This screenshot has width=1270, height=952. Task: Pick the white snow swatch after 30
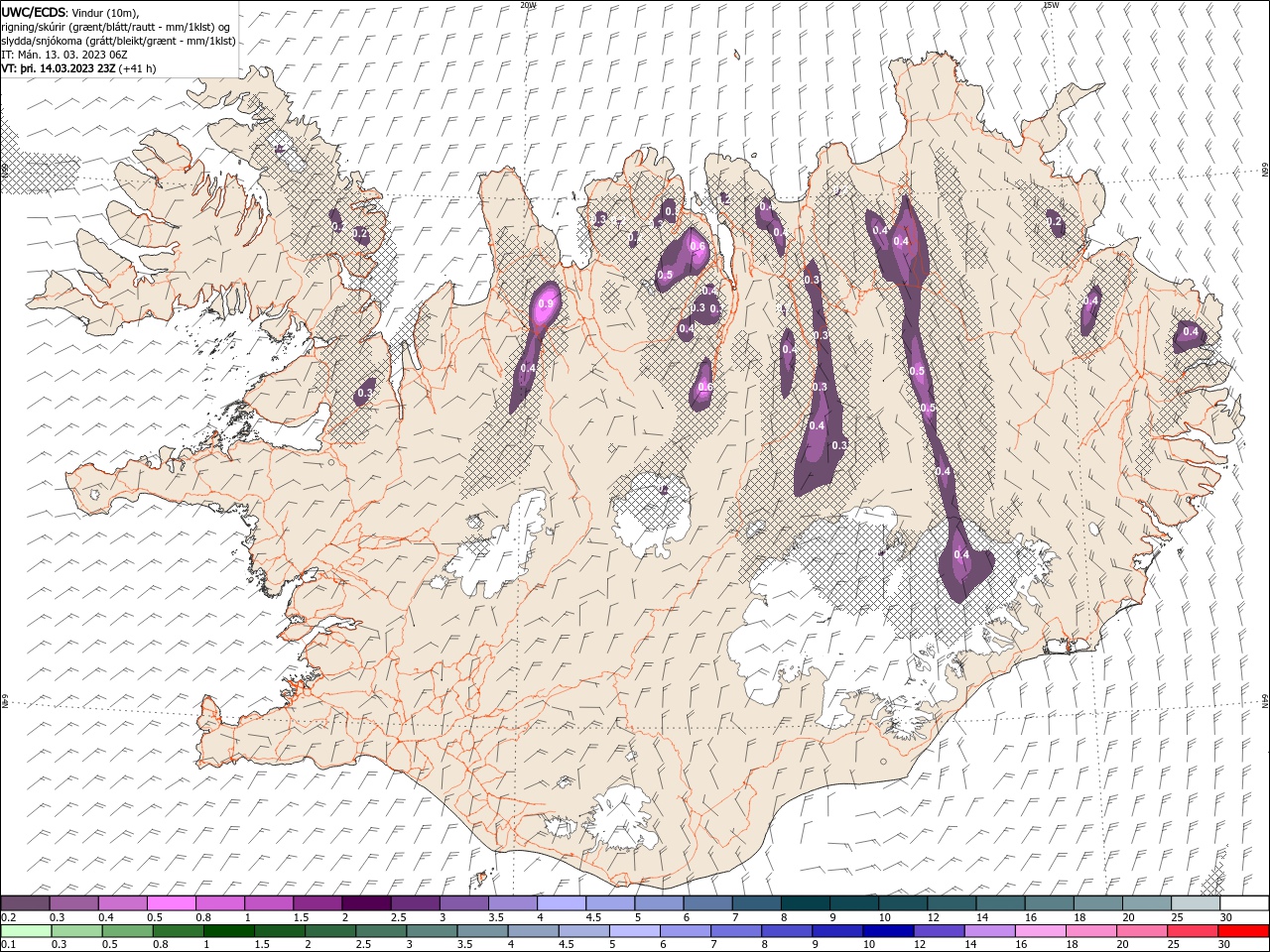(1243, 903)
